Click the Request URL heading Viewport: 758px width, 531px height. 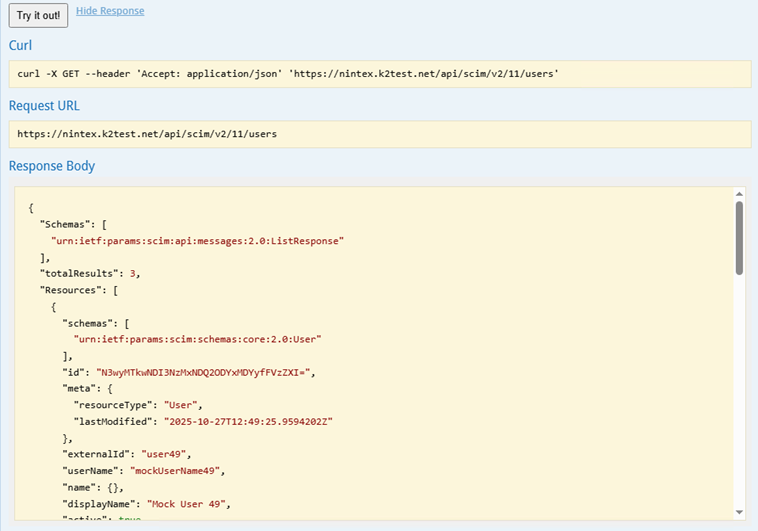tap(44, 105)
